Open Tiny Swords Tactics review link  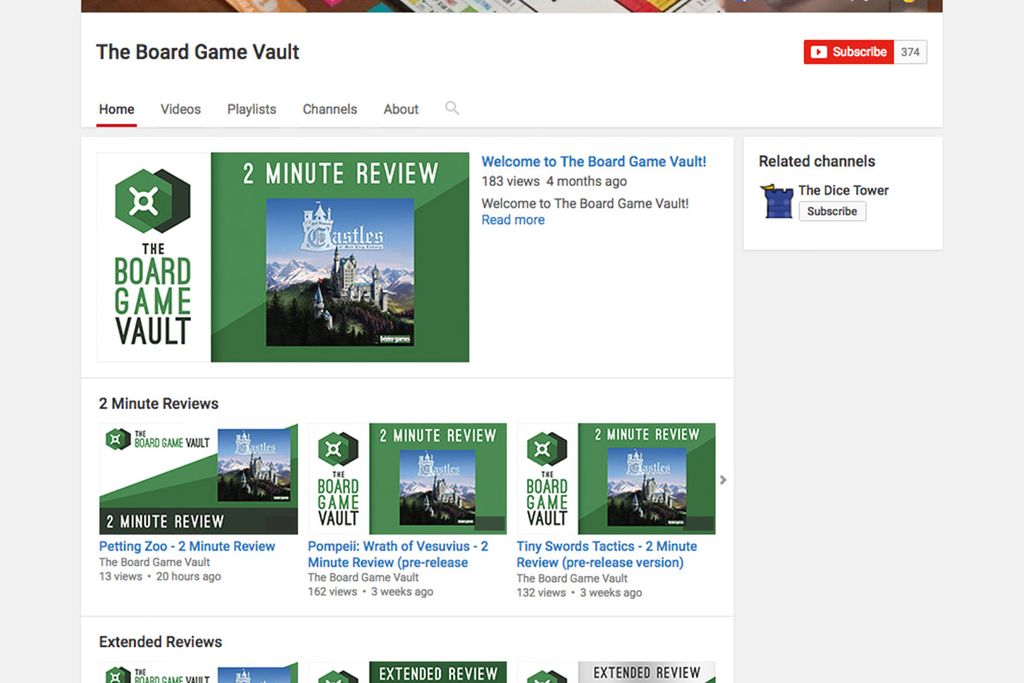point(607,554)
